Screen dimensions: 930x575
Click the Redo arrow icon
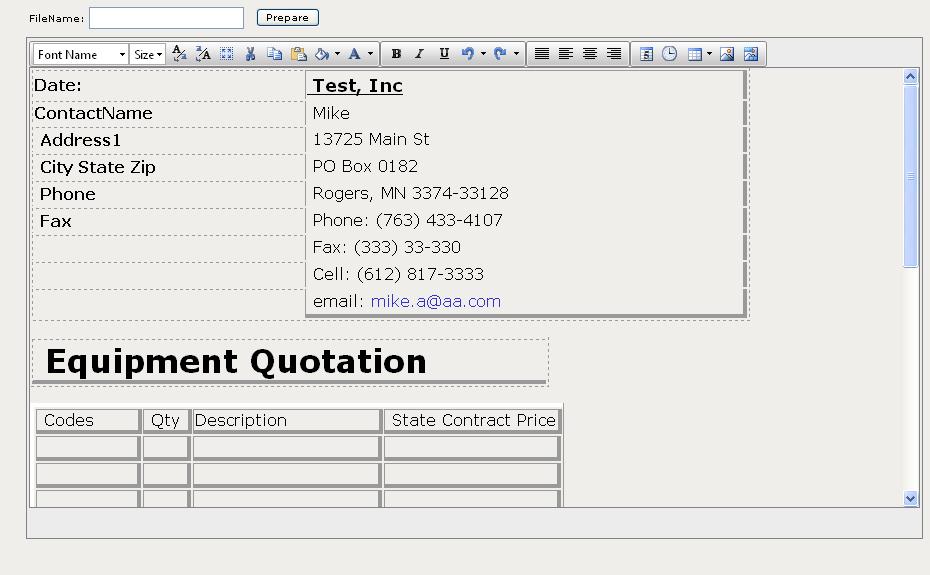[500, 54]
